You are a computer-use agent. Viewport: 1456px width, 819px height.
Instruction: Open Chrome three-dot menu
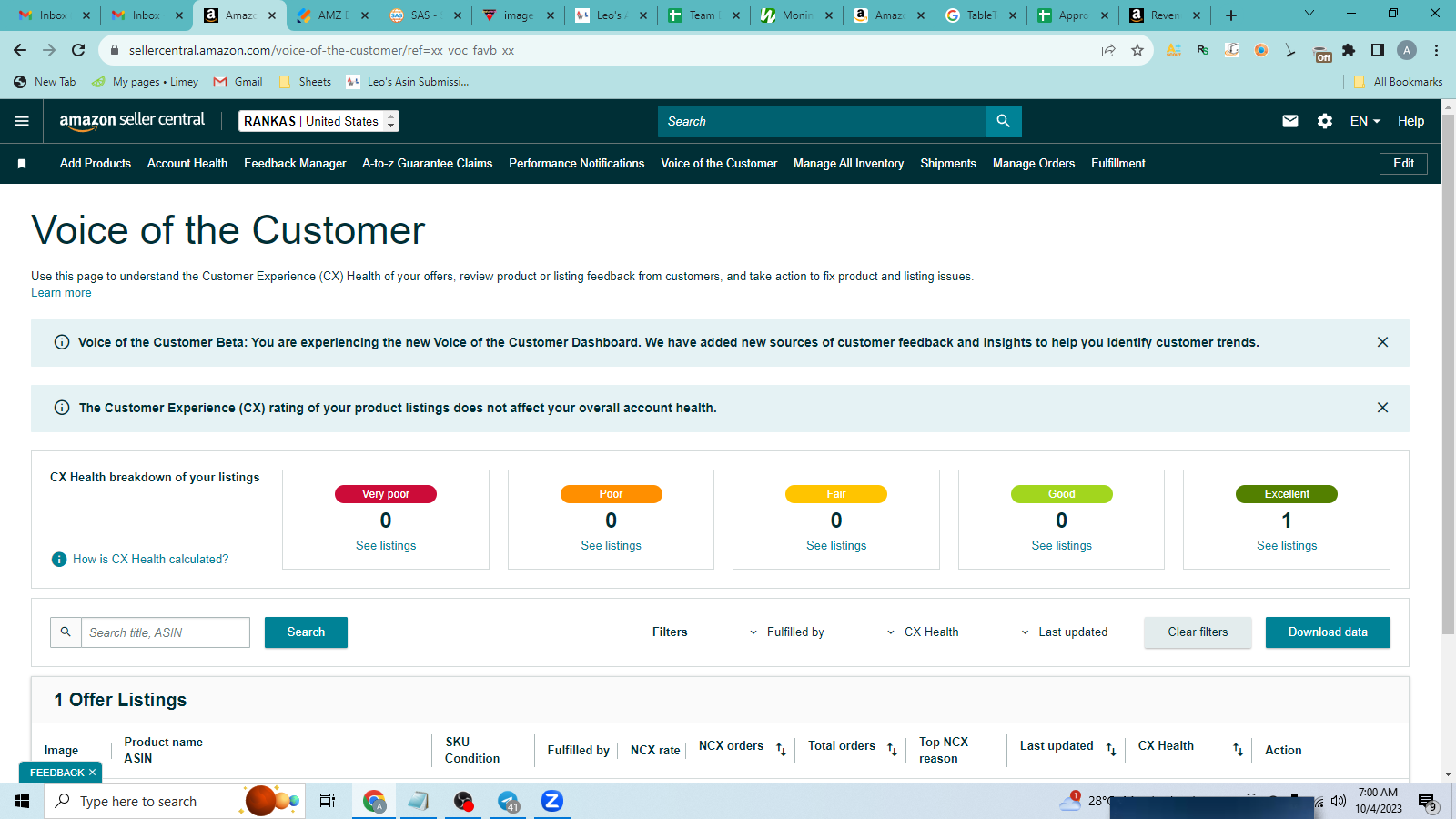(1436, 50)
